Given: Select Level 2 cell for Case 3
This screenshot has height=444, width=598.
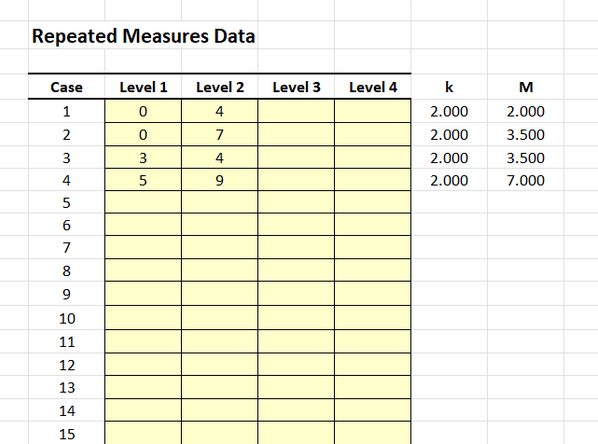Looking at the screenshot, I should [x=220, y=157].
